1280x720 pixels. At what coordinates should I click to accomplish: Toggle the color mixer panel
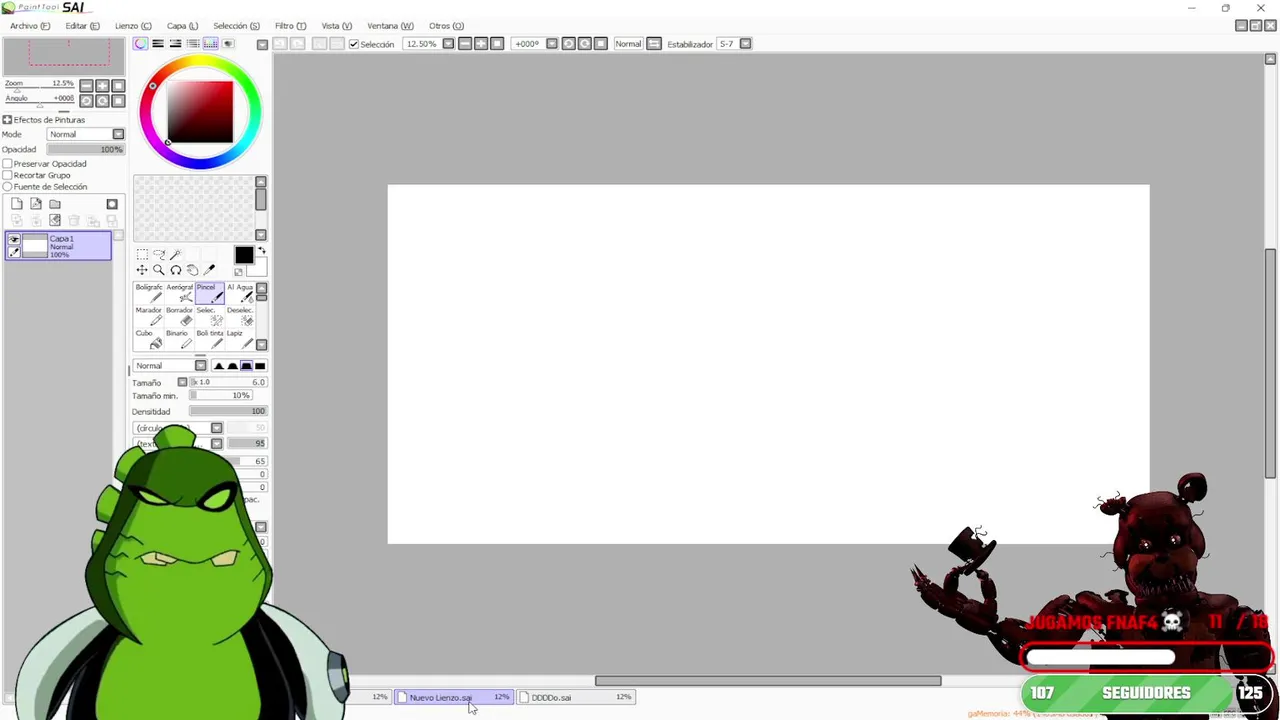[x=193, y=44]
